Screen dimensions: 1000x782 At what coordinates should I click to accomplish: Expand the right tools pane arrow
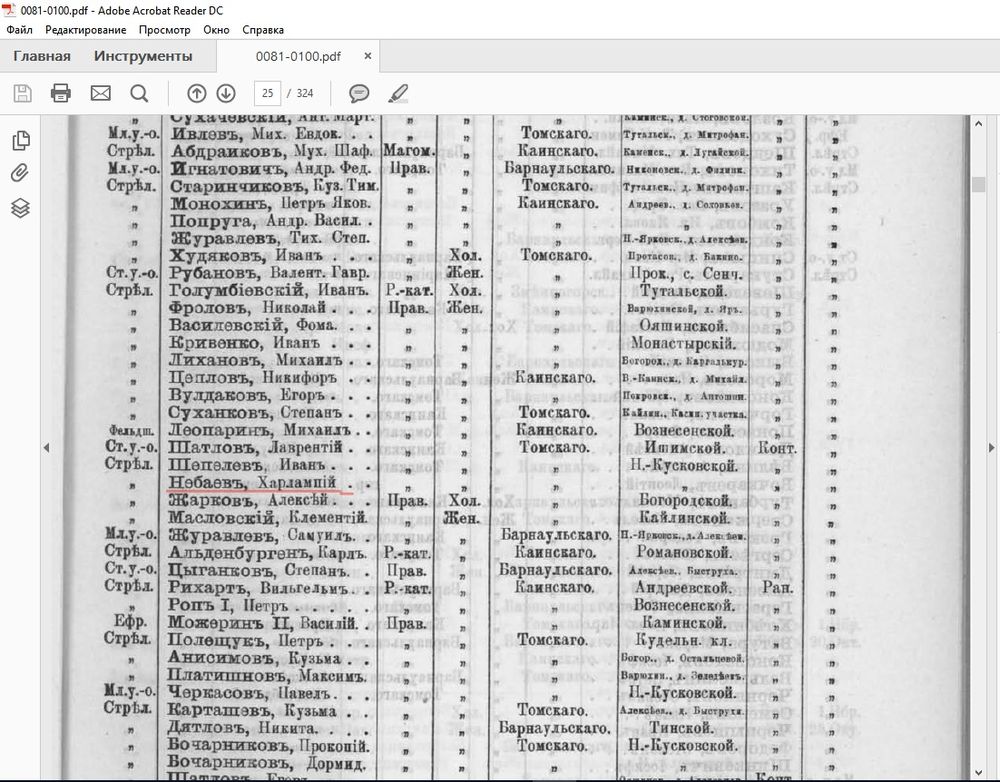coord(991,448)
